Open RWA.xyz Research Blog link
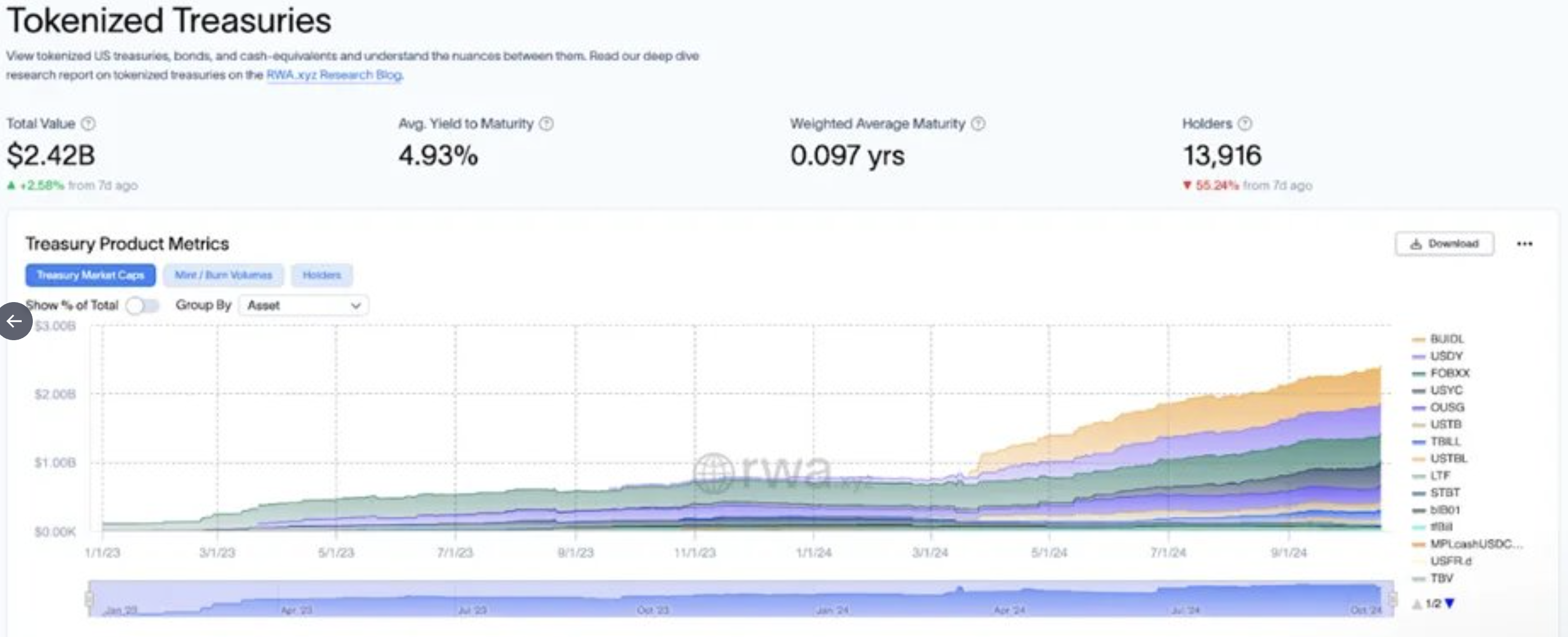Screen dimensions: 1568x637 point(334,75)
